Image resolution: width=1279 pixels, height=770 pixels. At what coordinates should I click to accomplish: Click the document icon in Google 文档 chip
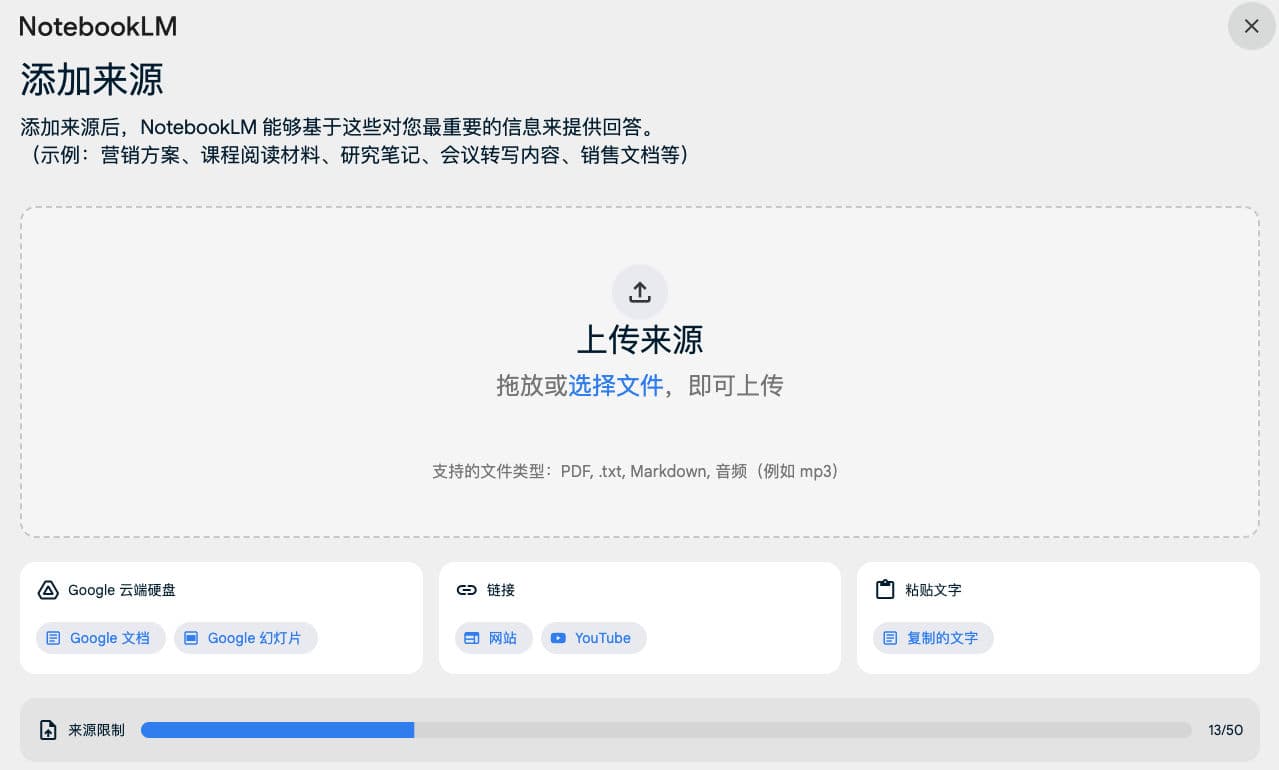point(54,638)
